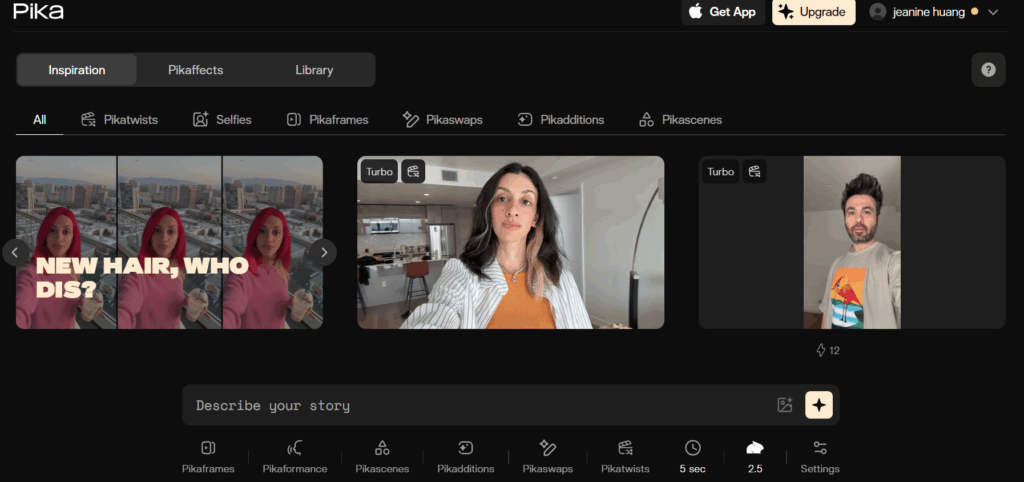Open the help question mark icon
Screen dimensions: 1024x482
[x=988, y=70]
